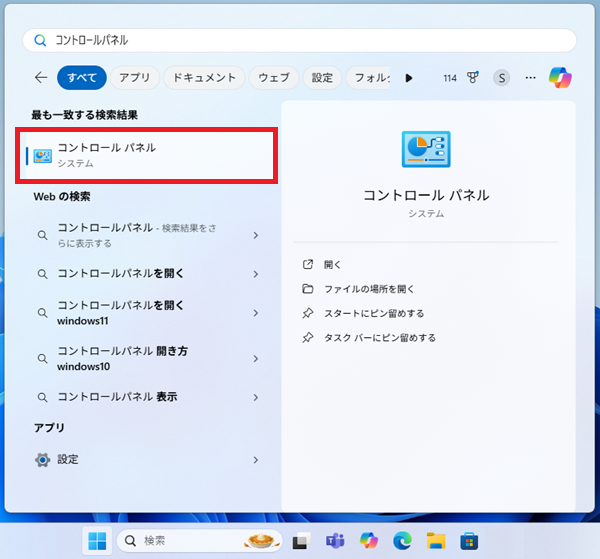The image size is (600, 559).
Task: Select the アプリ filter tab
Action: pos(135,78)
